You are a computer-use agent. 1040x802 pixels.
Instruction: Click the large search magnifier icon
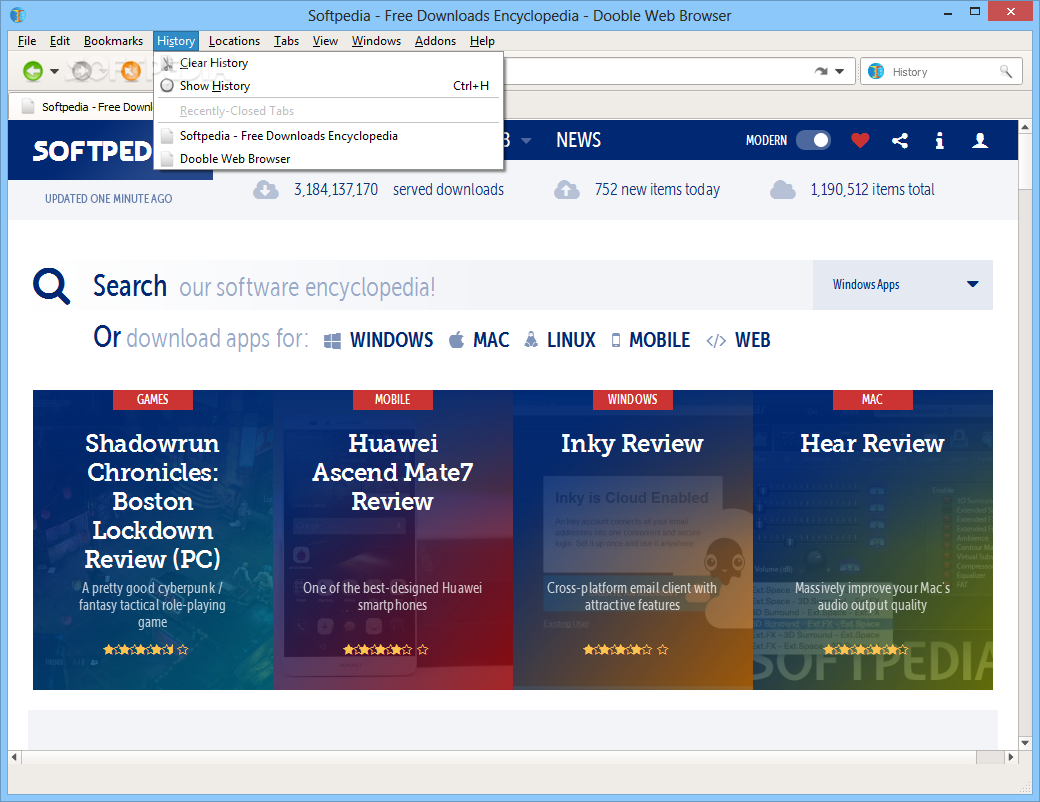[x=51, y=286]
